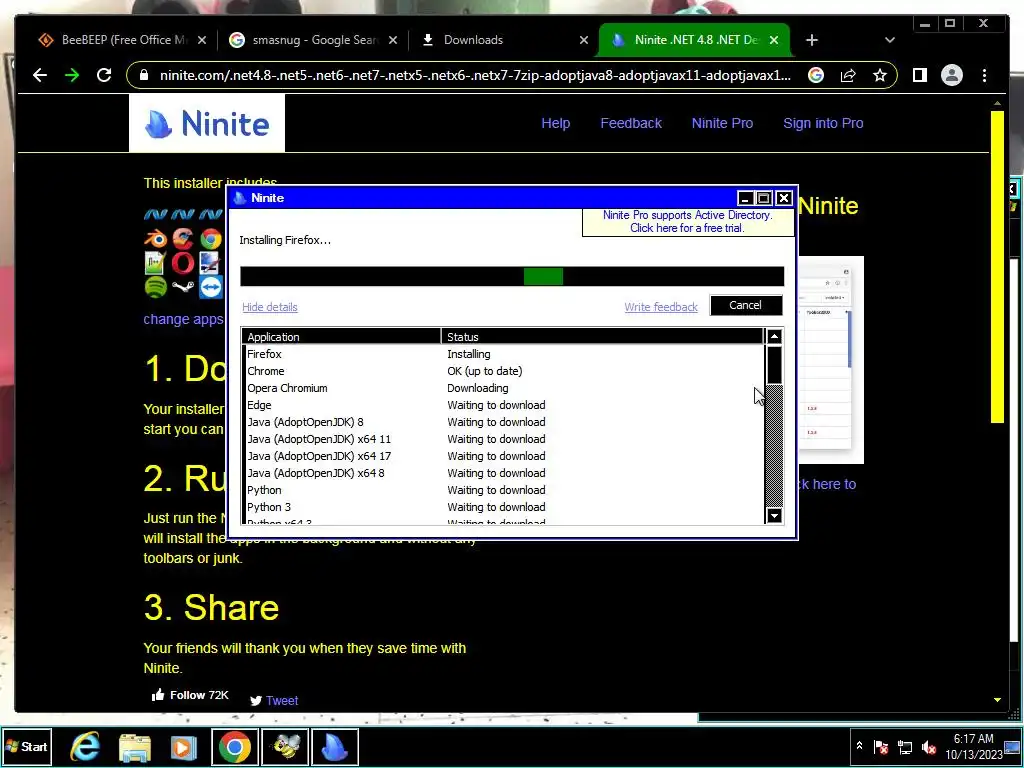
Task: Close the Downloads tab
Action: 584,40
